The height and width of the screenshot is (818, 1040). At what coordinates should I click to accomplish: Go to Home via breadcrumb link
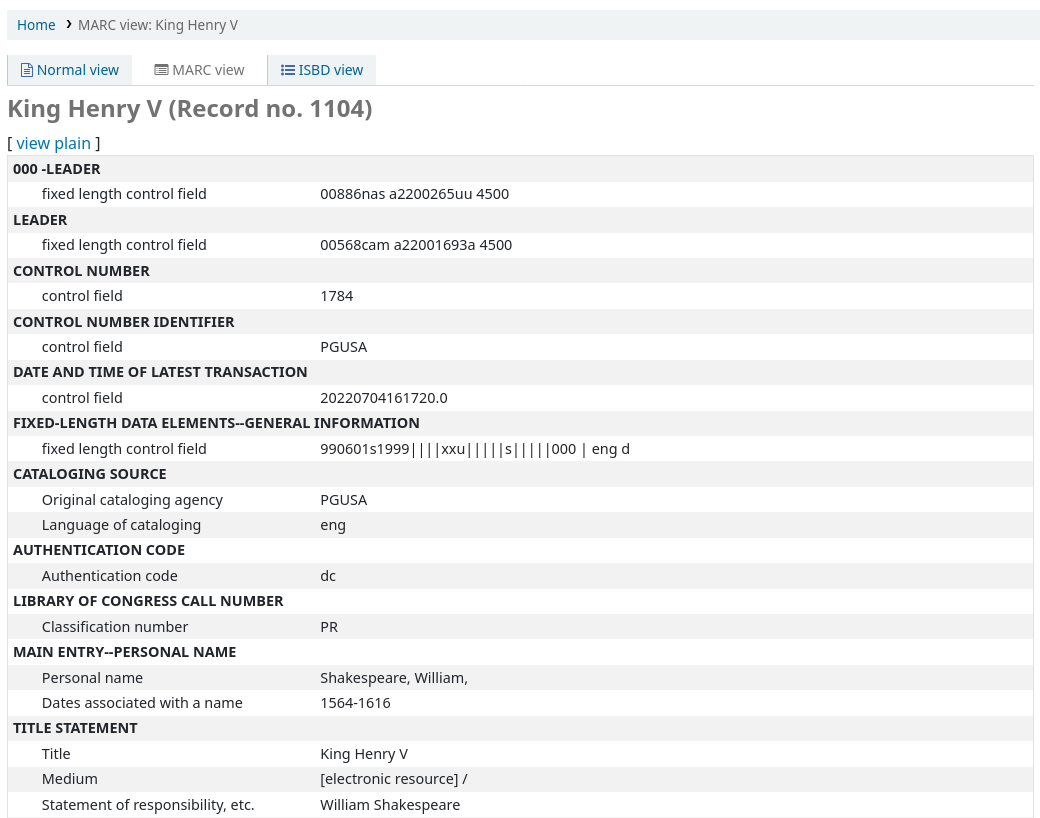pos(36,25)
